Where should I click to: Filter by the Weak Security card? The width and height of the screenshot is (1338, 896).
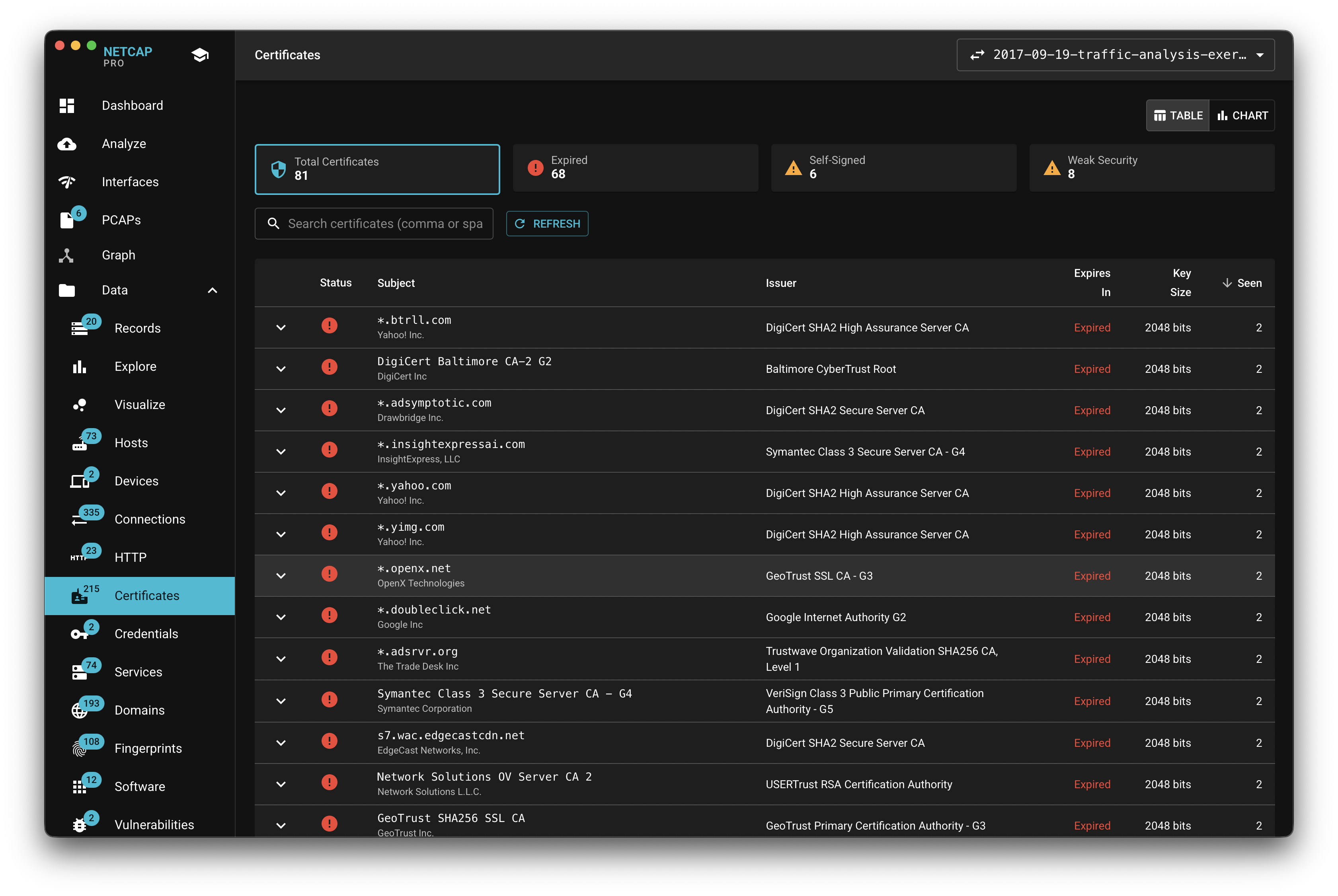(x=1152, y=168)
